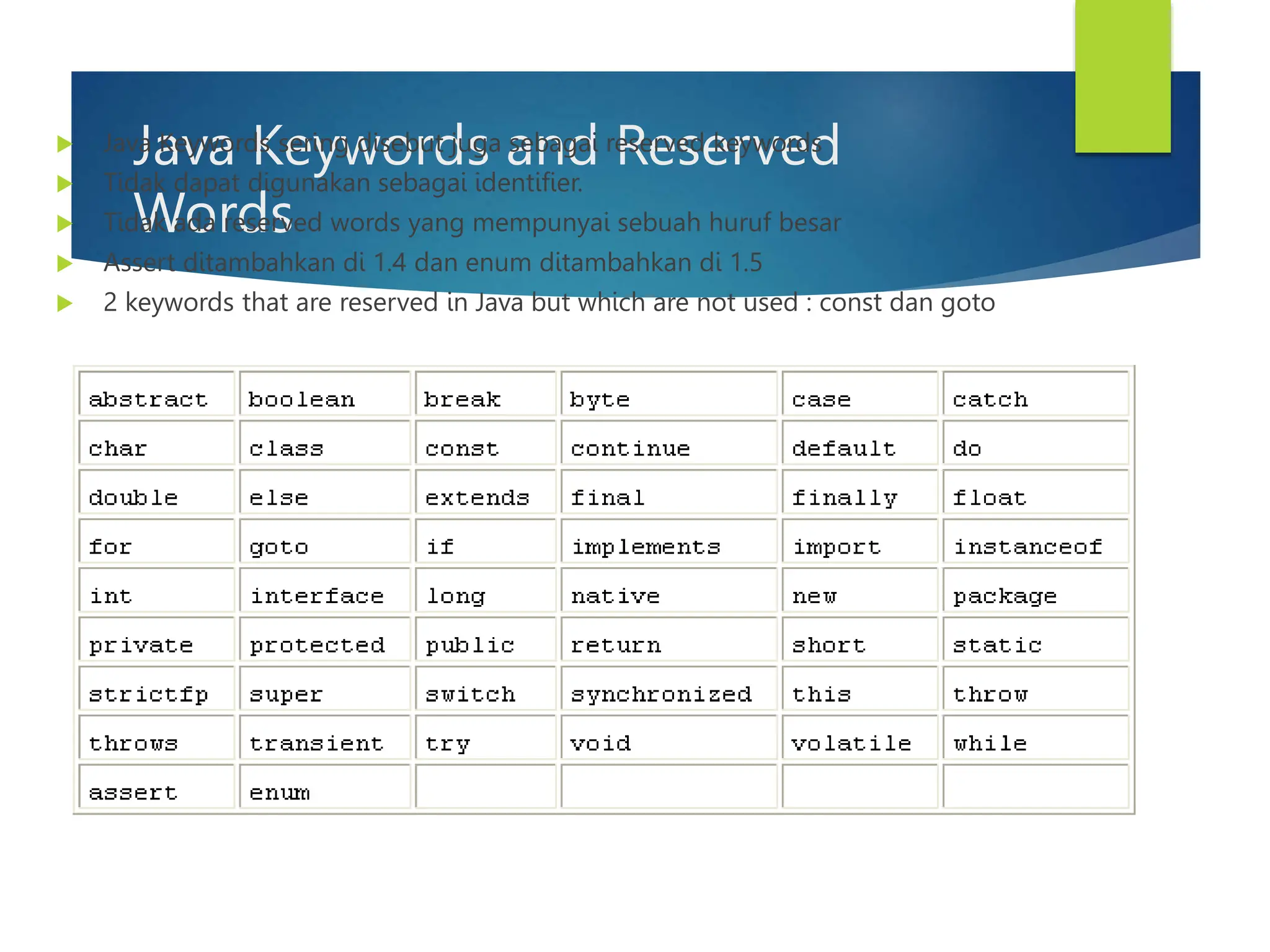1270x952 pixels.
Task: Select the 'instanceof' keyword
Action: (1028, 547)
